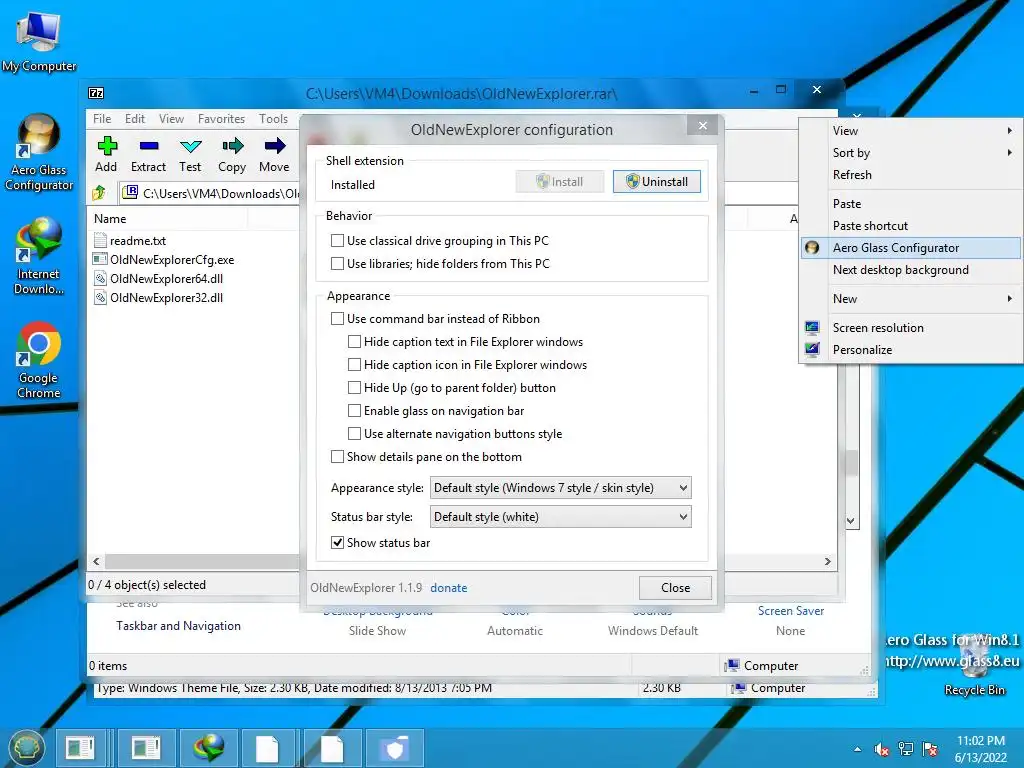Click the Add button in 7-Zip toolbar
This screenshot has height=768, width=1024.
pos(106,155)
